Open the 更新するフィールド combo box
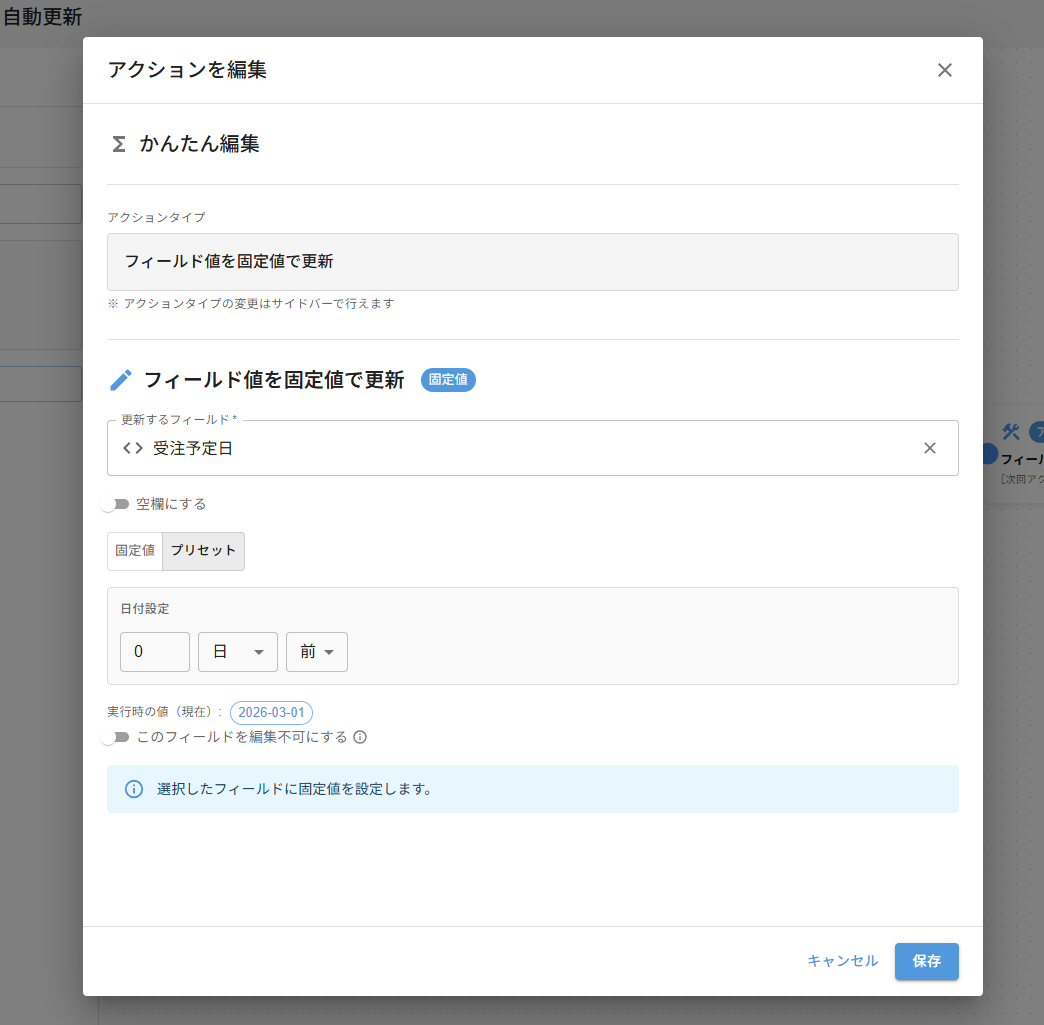Image resolution: width=1044 pixels, height=1025 pixels. (x=520, y=448)
